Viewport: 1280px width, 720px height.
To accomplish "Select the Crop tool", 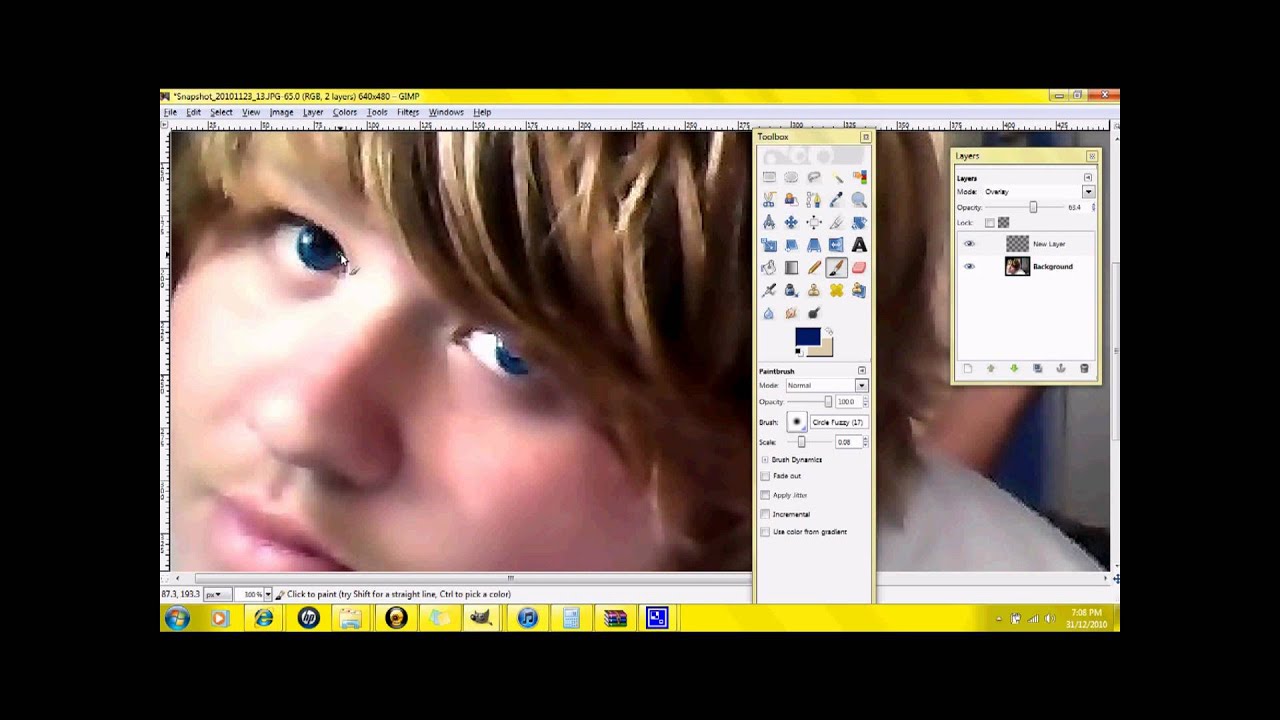I will pos(836,222).
